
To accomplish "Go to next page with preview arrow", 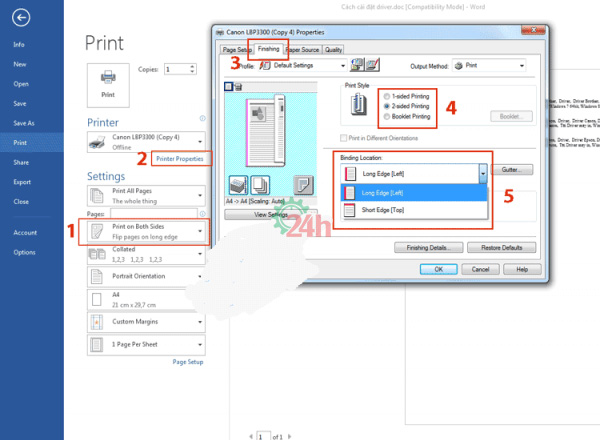I will (x=290, y=436).
